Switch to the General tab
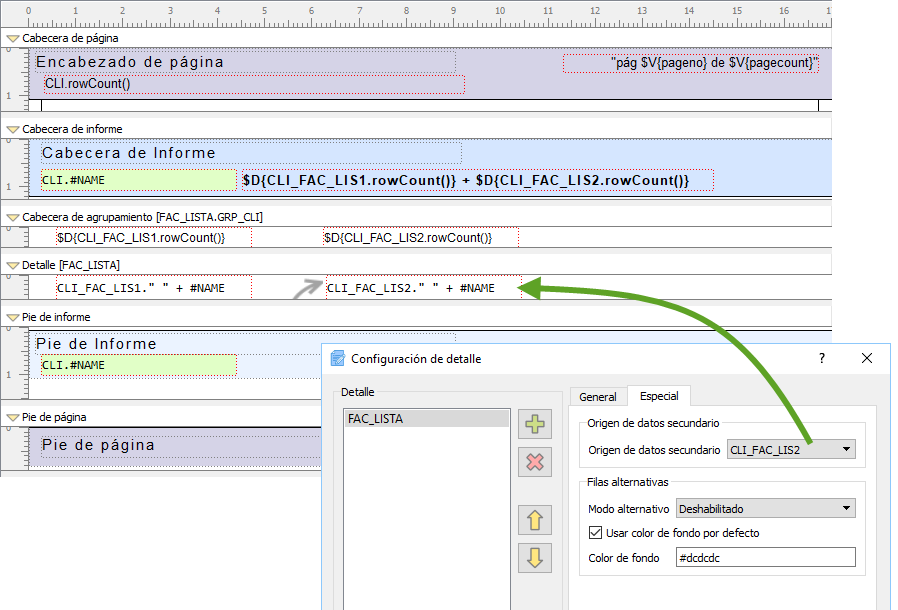 [x=598, y=397]
